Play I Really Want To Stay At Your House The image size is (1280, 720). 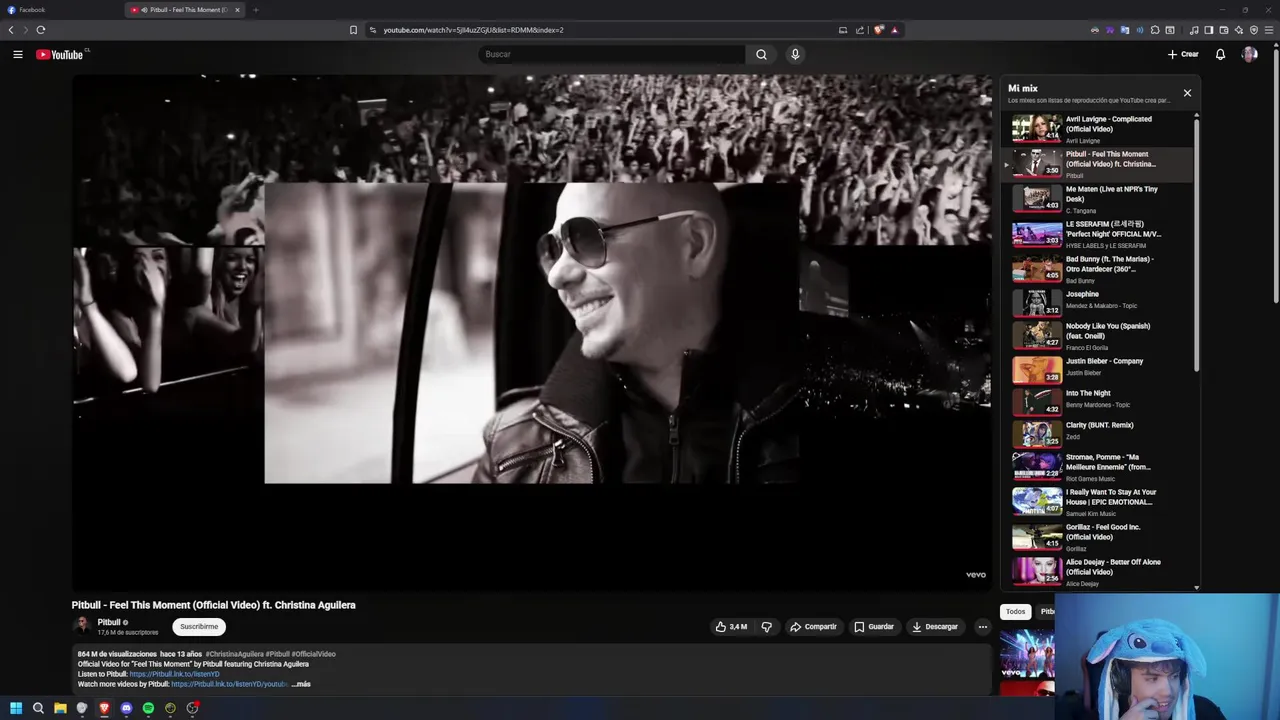click(x=1097, y=502)
